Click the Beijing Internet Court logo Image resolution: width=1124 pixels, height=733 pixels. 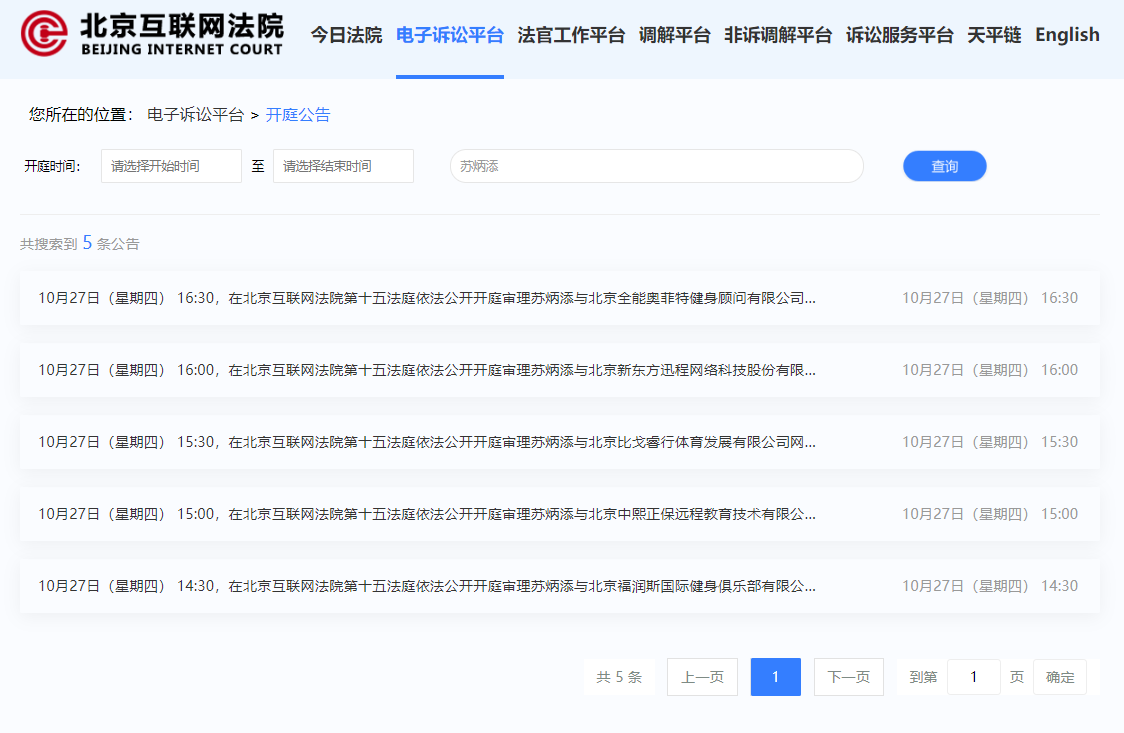tap(152, 34)
